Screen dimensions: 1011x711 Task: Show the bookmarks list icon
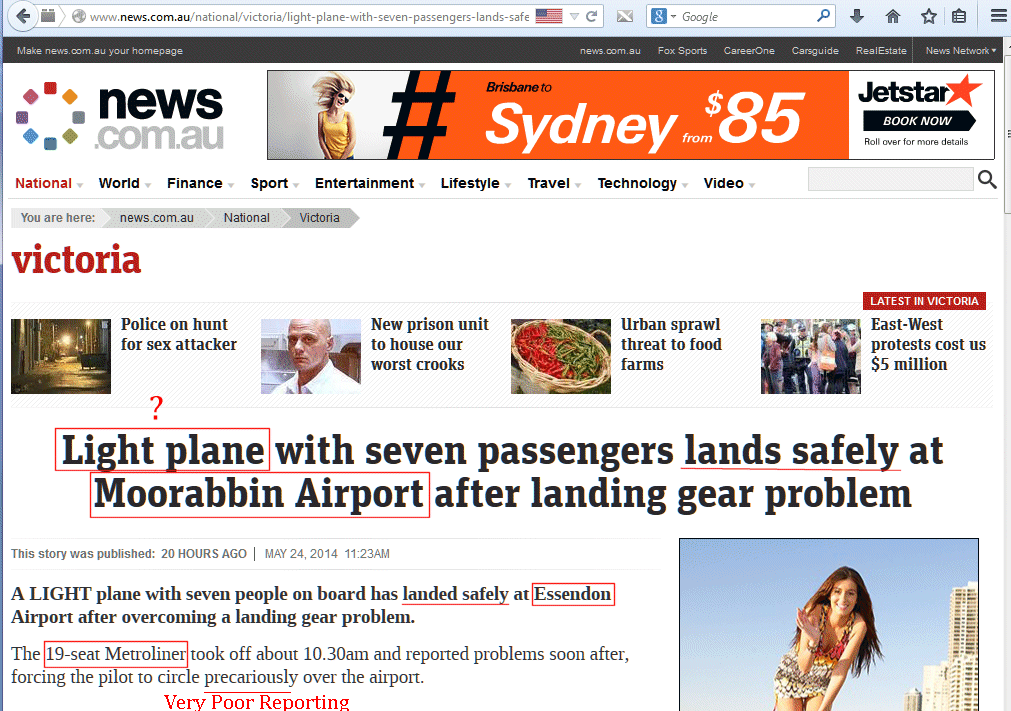959,17
